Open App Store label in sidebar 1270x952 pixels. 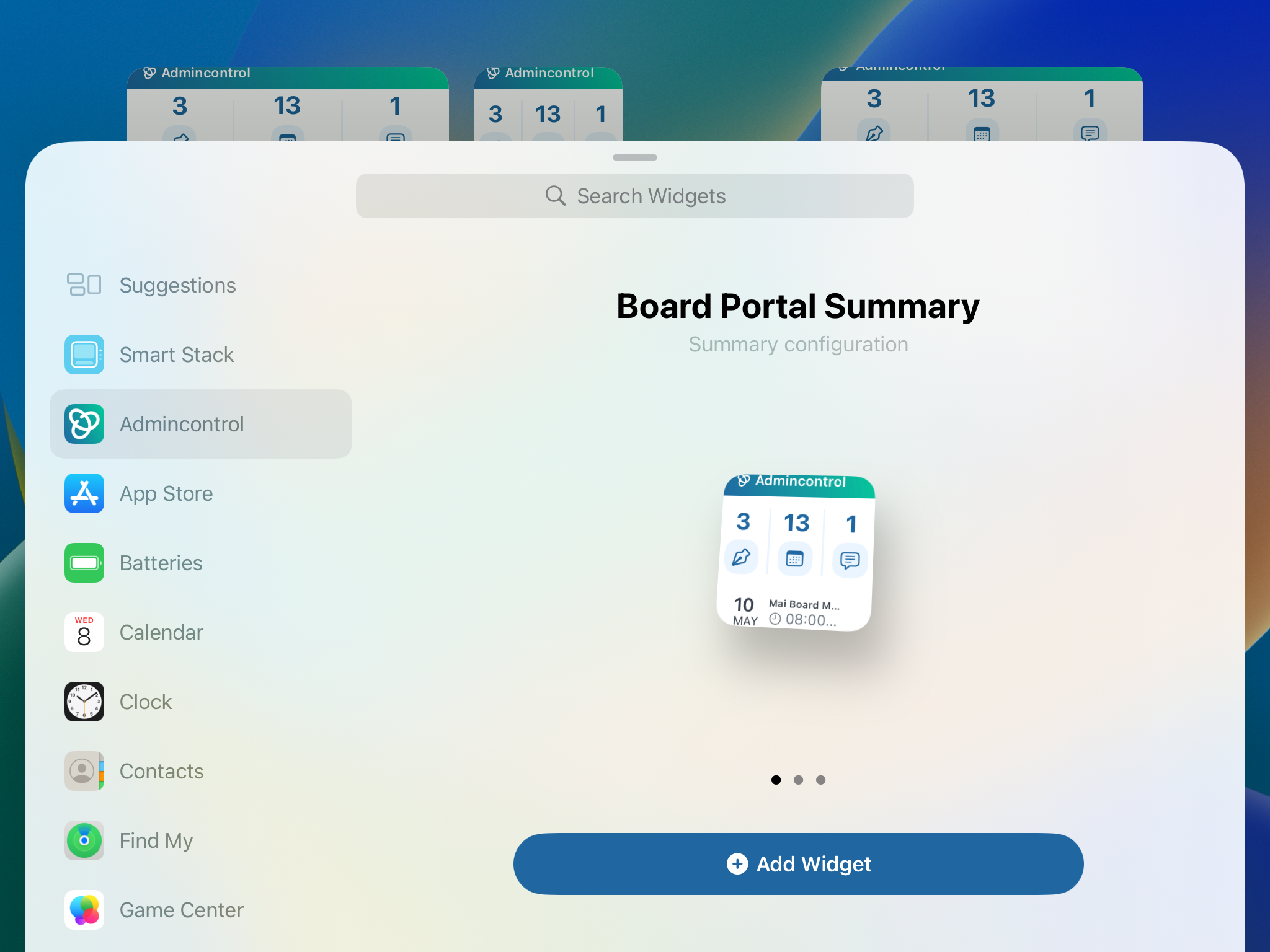click(166, 494)
